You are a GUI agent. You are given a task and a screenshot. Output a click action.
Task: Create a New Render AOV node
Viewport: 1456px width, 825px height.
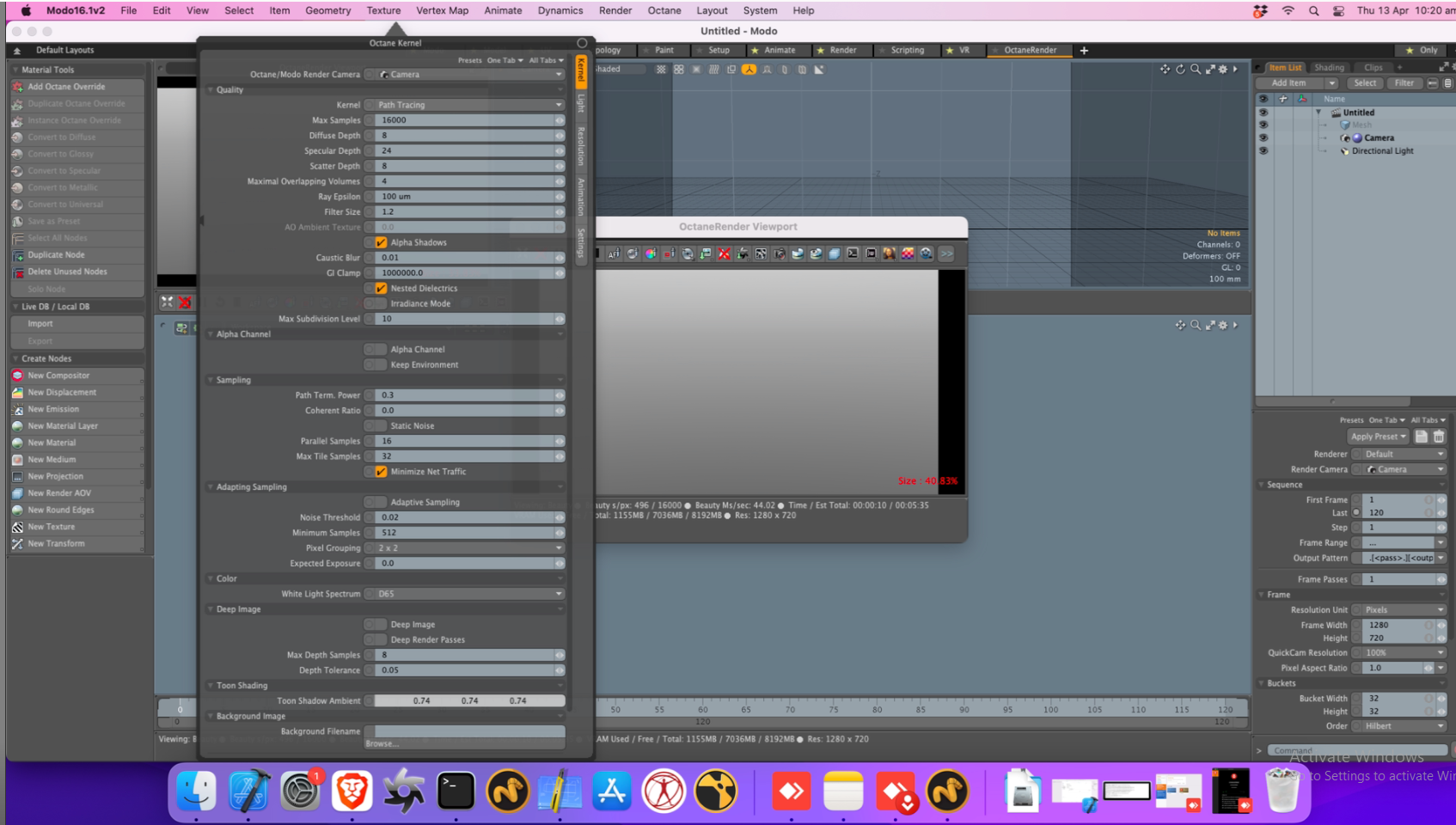click(x=76, y=493)
